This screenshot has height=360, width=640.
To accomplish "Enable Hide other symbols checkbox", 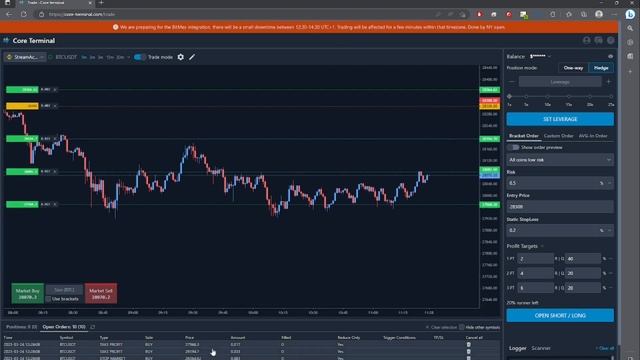I will [462, 327].
